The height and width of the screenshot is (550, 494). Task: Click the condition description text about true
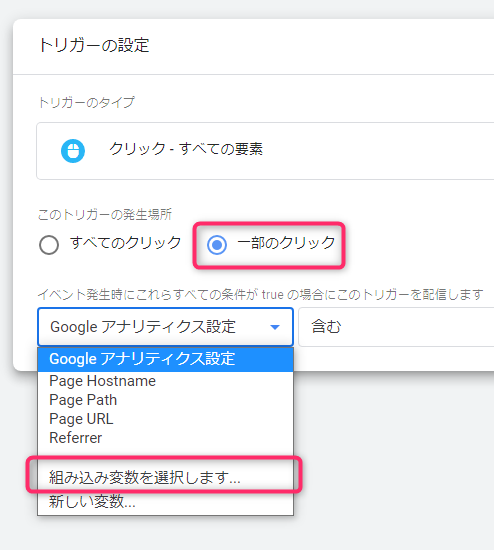tap(260, 294)
